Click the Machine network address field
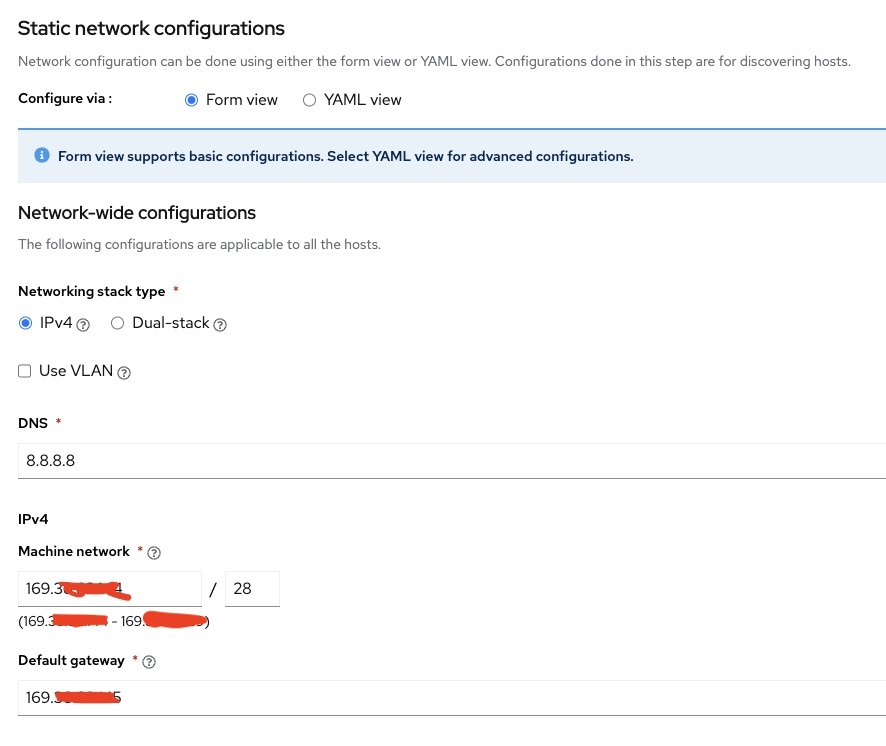Image resolution: width=886 pixels, height=746 pixels. 110,589
